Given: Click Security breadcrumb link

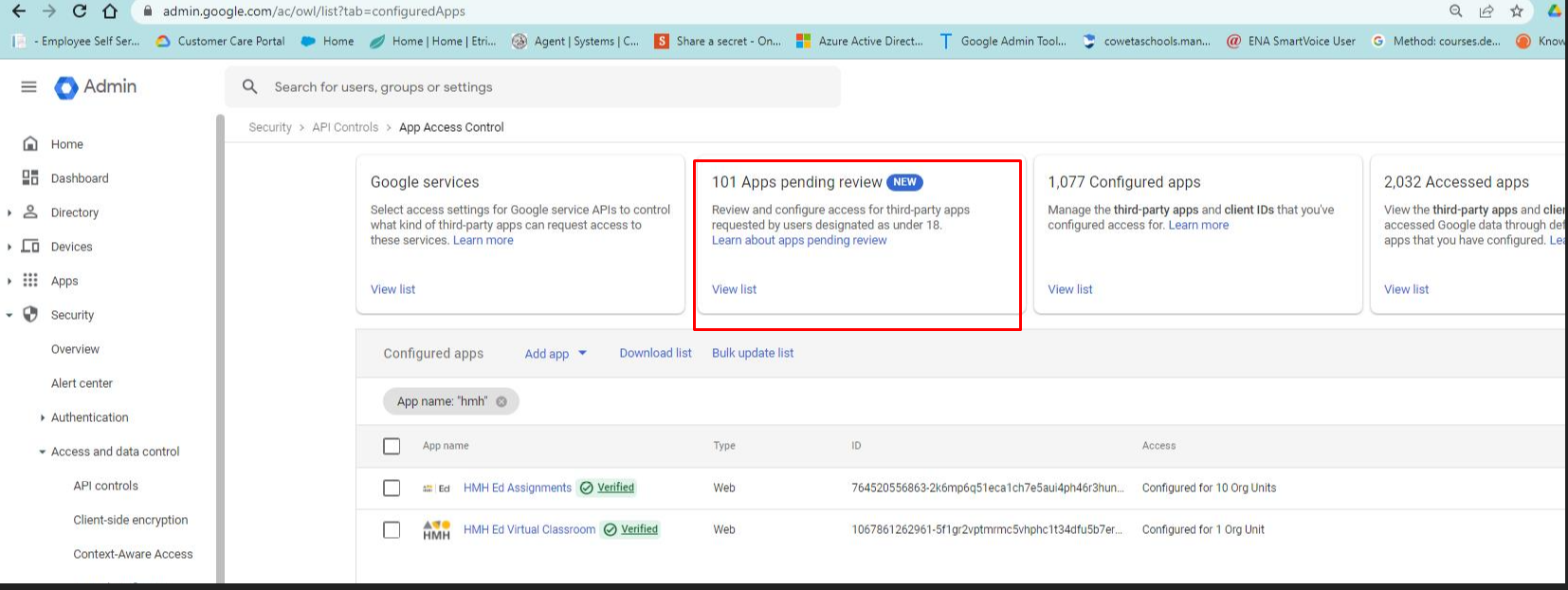Looking at the screenshot, I should (270, 127).
